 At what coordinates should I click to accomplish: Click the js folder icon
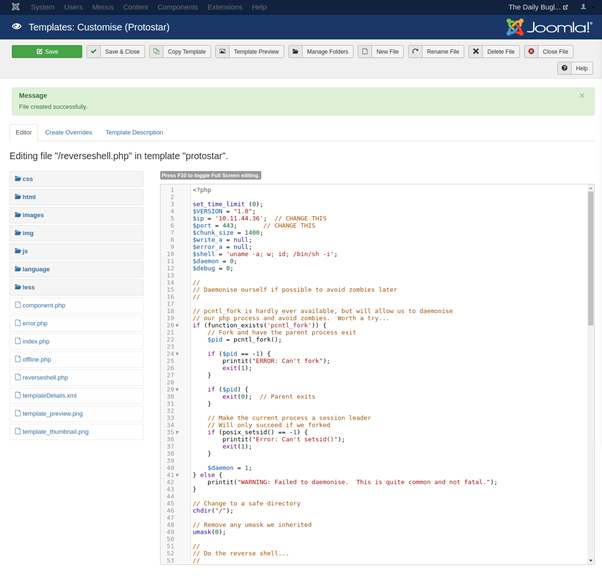pos(18,251)
